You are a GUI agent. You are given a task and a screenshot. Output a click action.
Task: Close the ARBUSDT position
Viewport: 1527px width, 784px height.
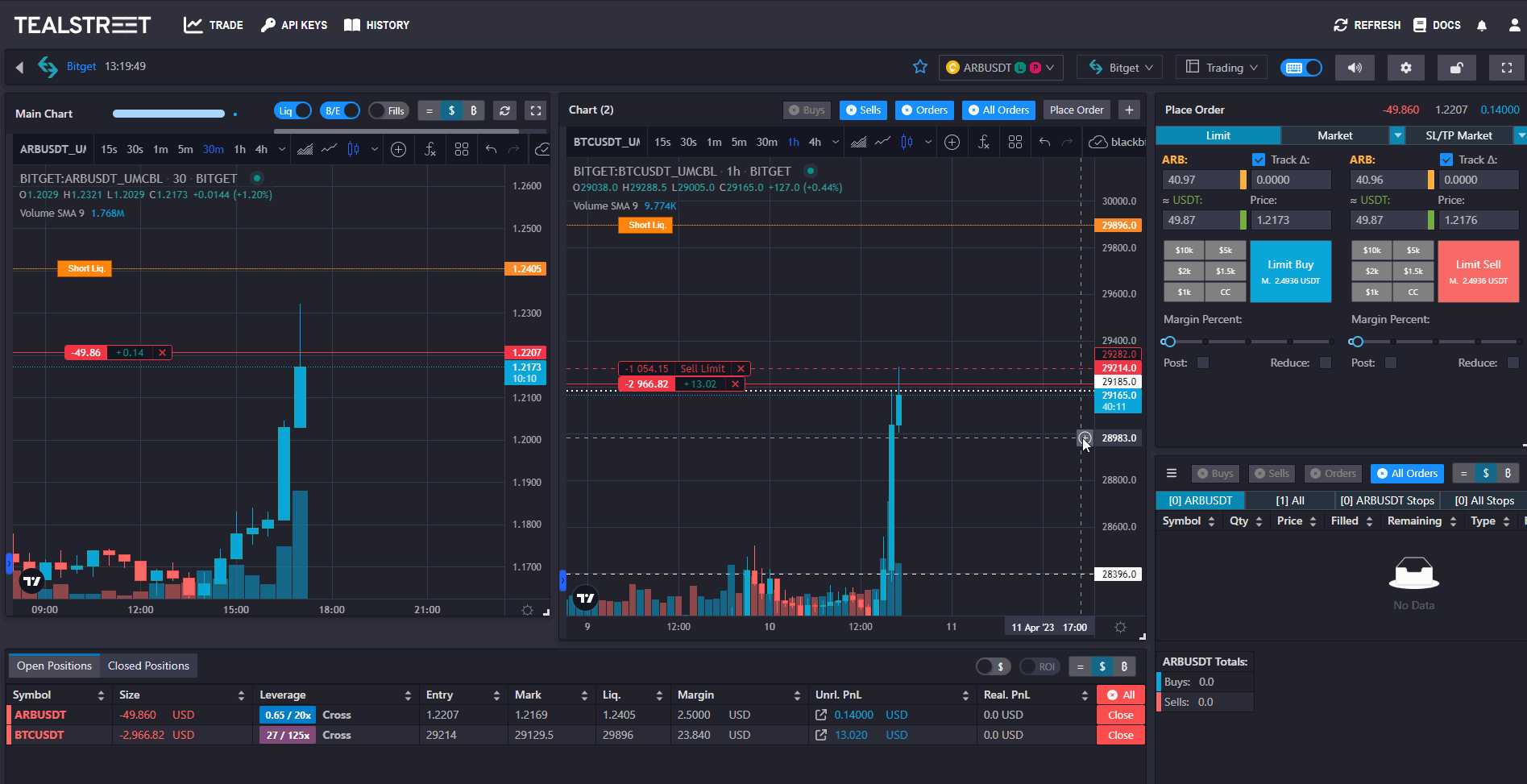[1120, 715]
